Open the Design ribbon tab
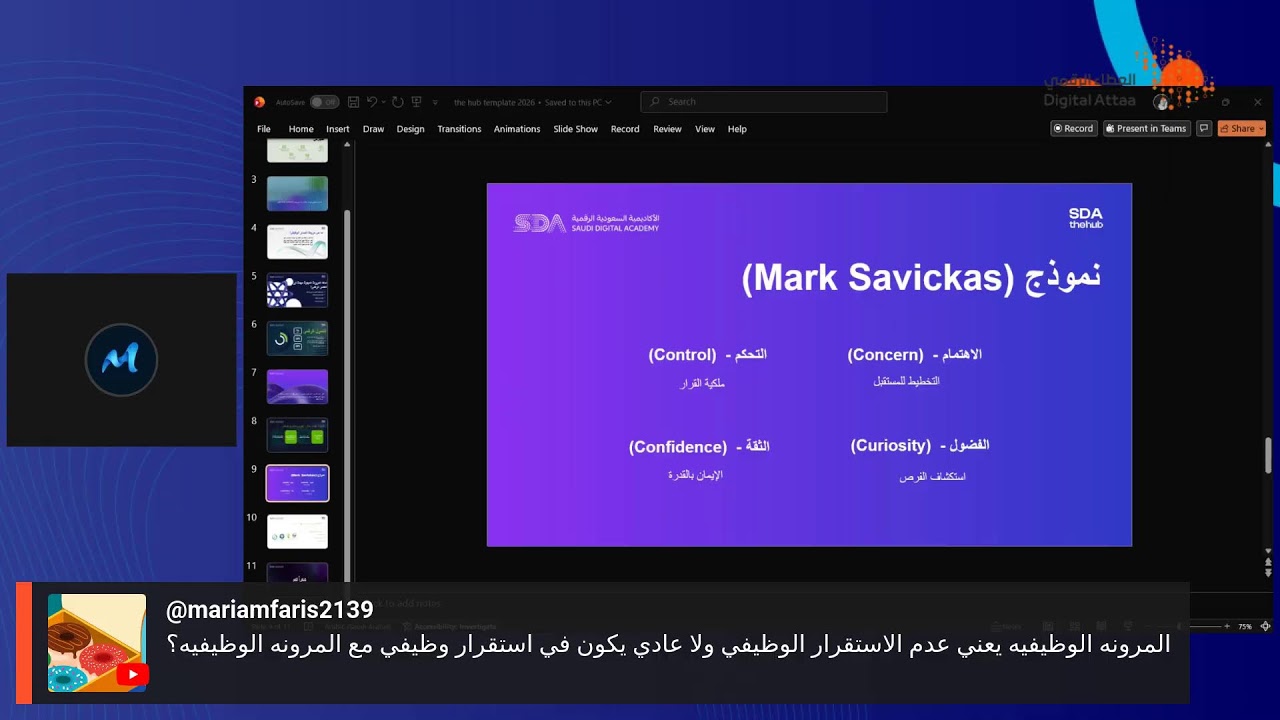The width and height of the screenshot is (1280, 720). pyautogui.click(x=410, y=129)
